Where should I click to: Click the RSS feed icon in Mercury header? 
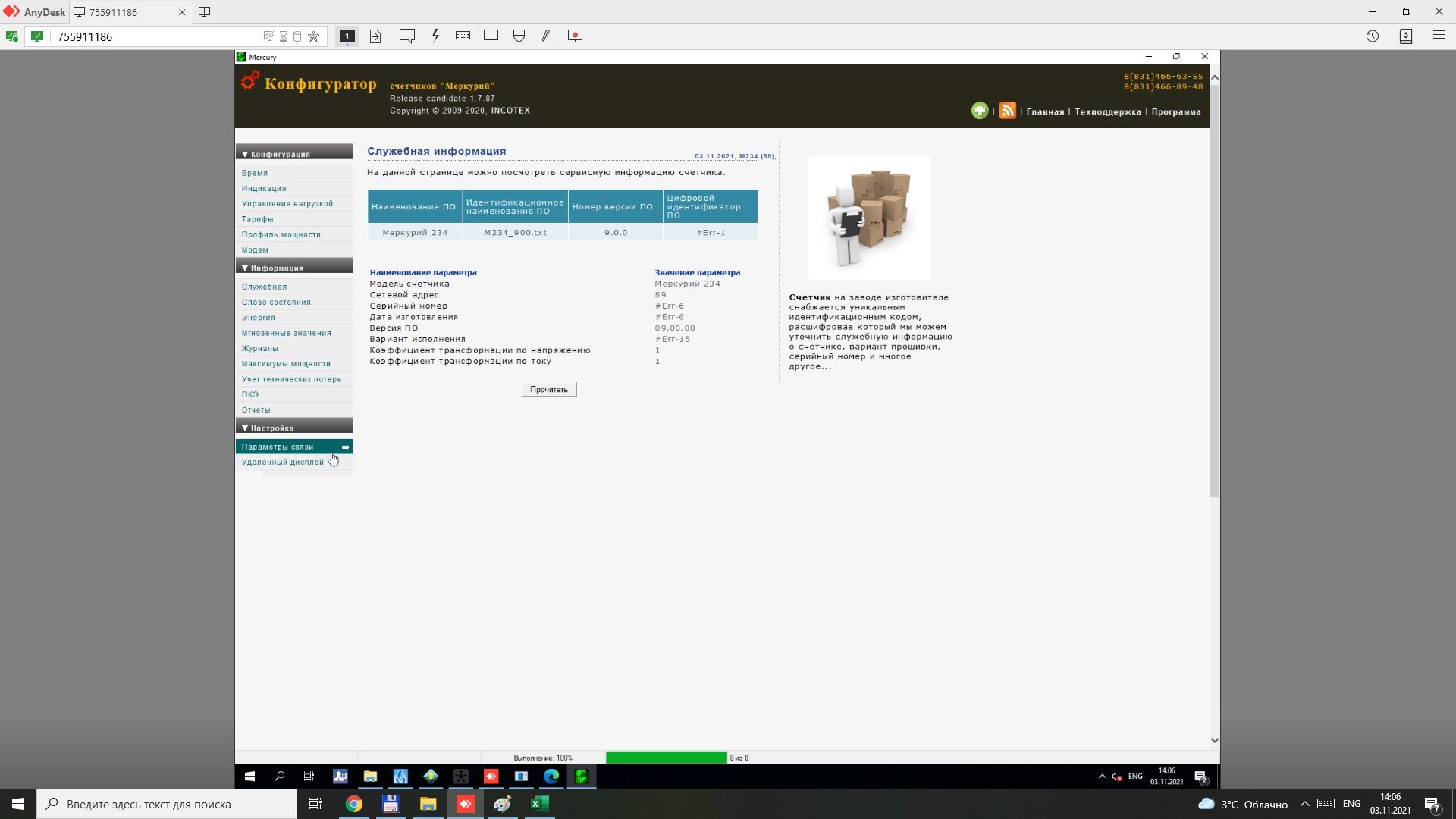[1007, 111]
